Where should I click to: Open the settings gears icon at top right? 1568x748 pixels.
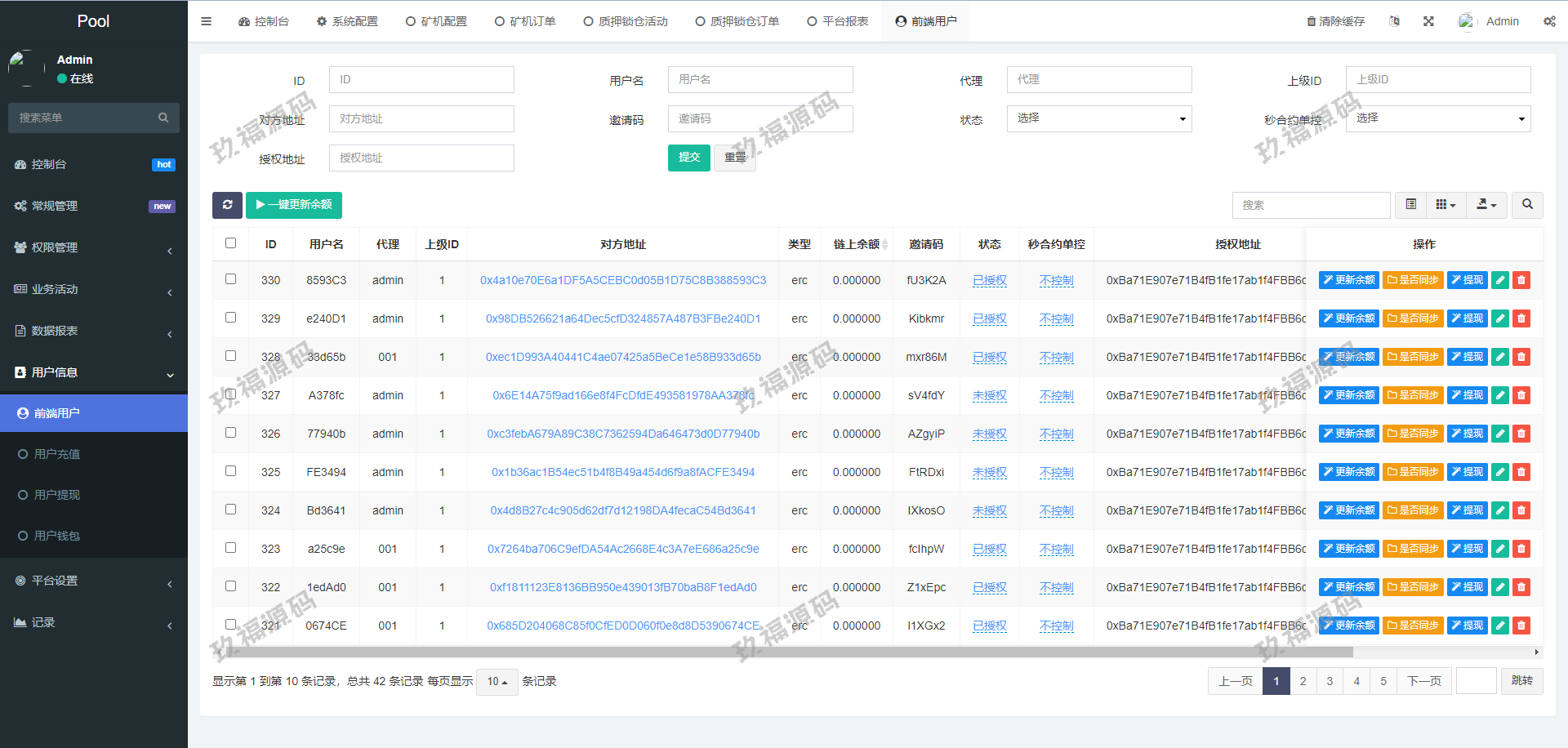click(1549, 21)
